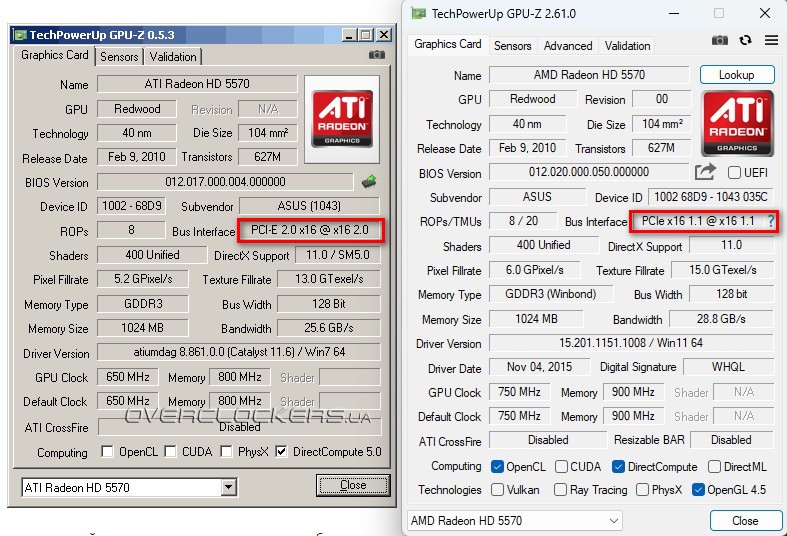Open Validation tab in GPU-Z 0.5.3
Screen dimensions: 787x536
[x=173, y=57]
